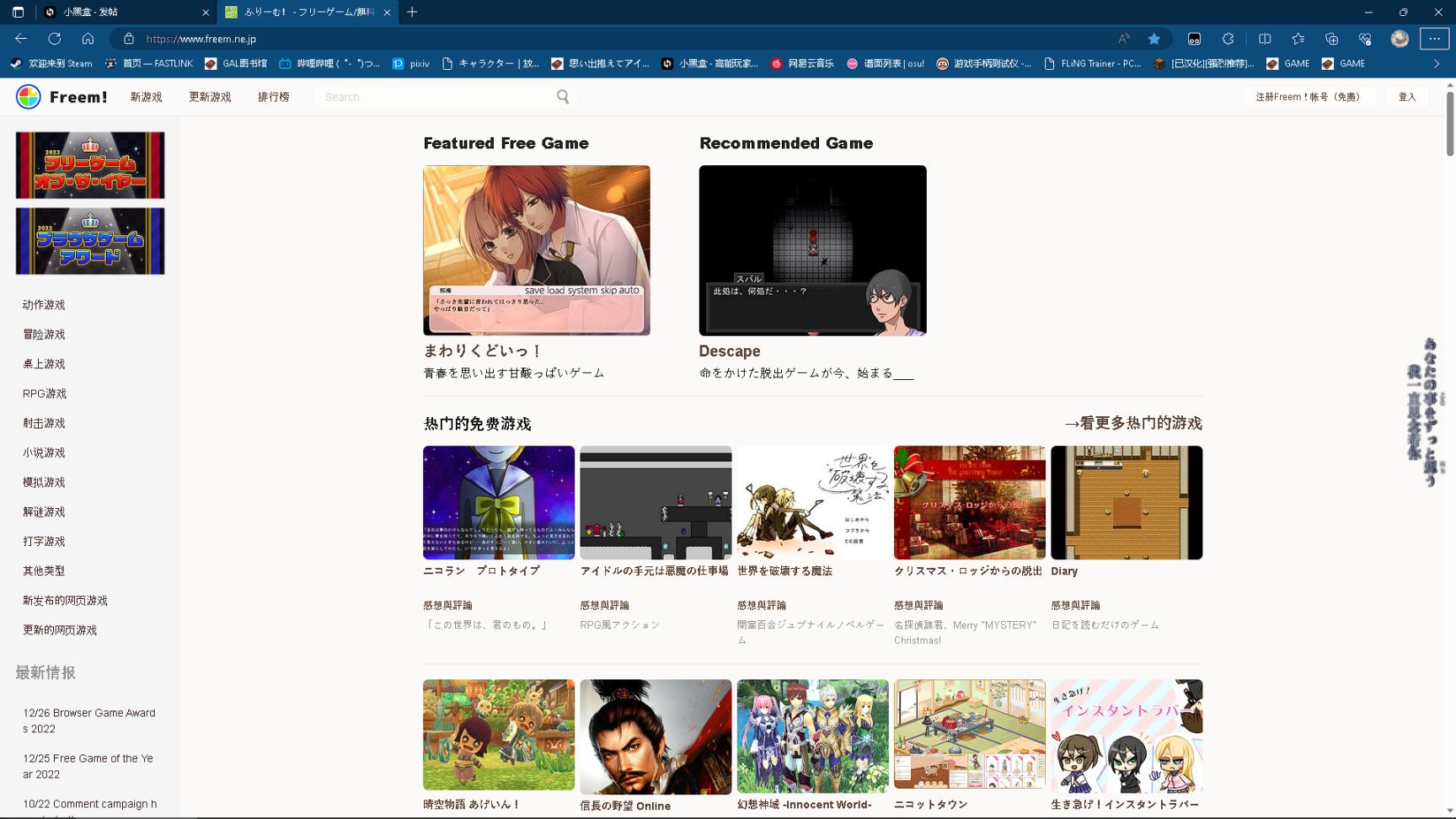Click the user profile avatar
The image size is (1456, 819).
[1400, 39]
